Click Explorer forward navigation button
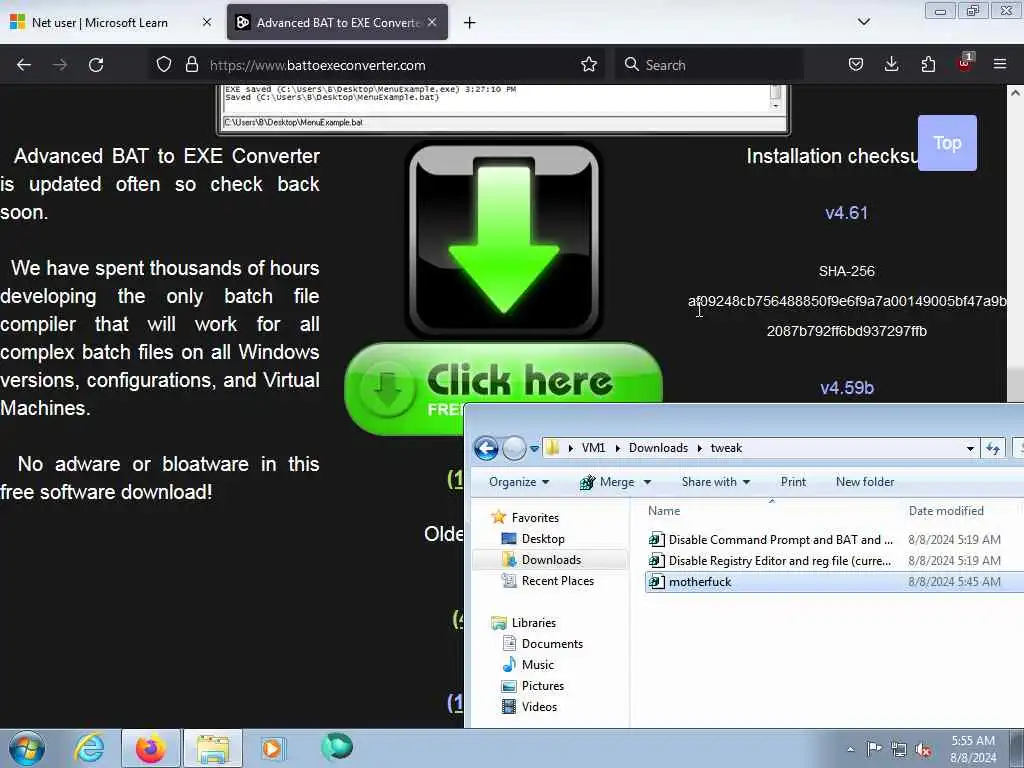1024x768 pixels. point(514,448)
